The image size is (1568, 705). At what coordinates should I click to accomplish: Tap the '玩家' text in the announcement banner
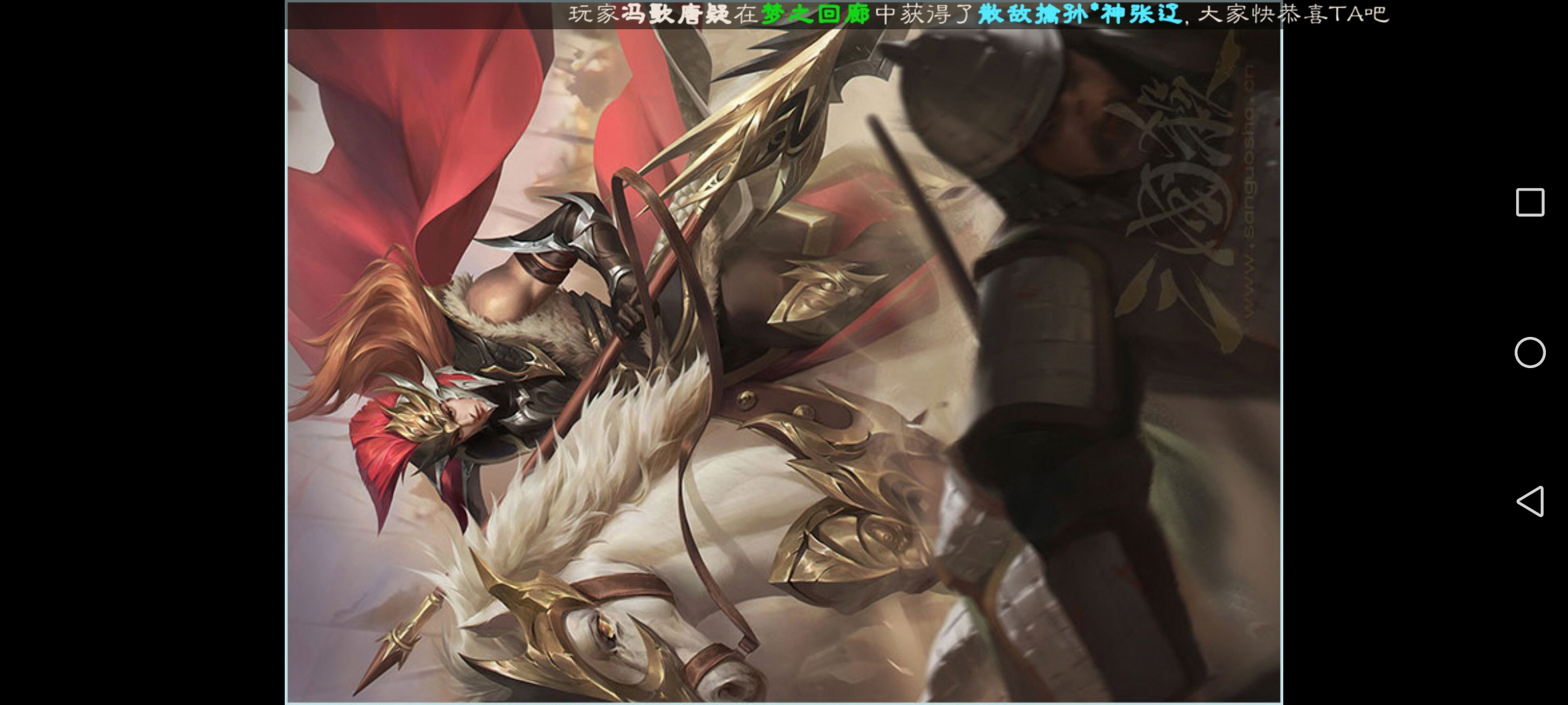pyautogui.click(x=594, y=14)
